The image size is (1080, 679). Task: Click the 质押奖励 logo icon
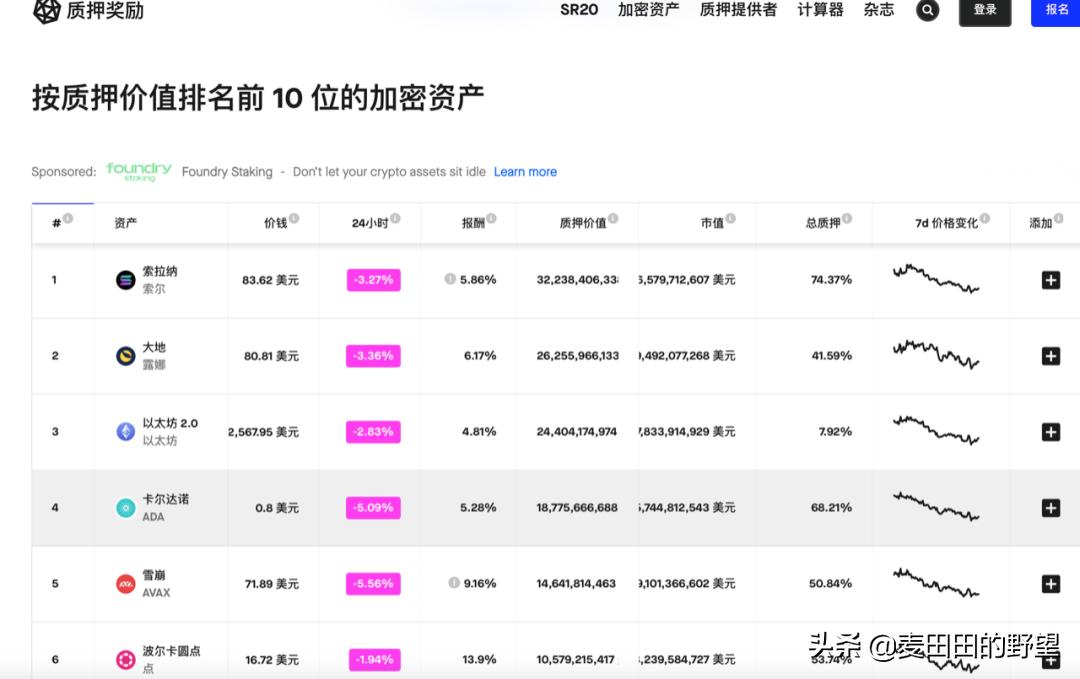click(46, 11)
